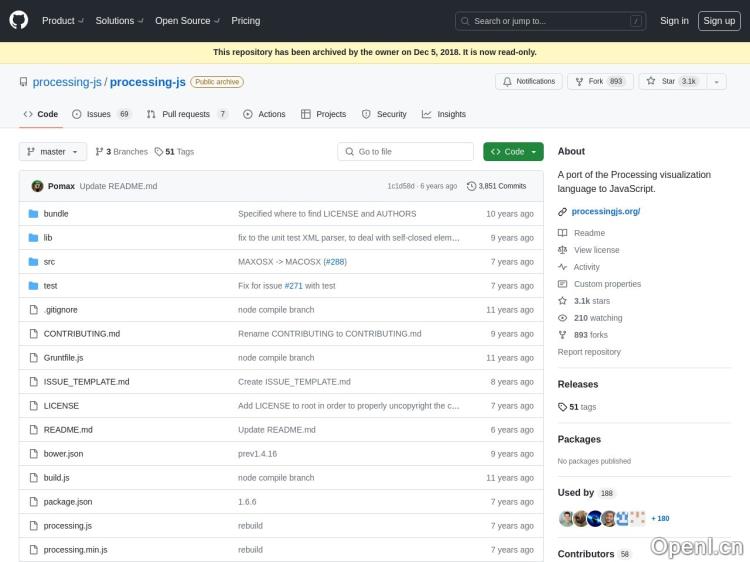Click the Readme book icon

pyautogui.click(x=562, y=233)
